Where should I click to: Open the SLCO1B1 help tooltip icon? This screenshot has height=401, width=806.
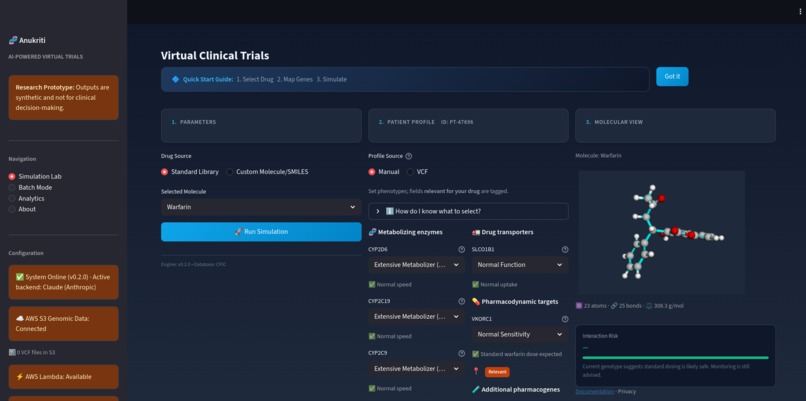click(565, 249)
